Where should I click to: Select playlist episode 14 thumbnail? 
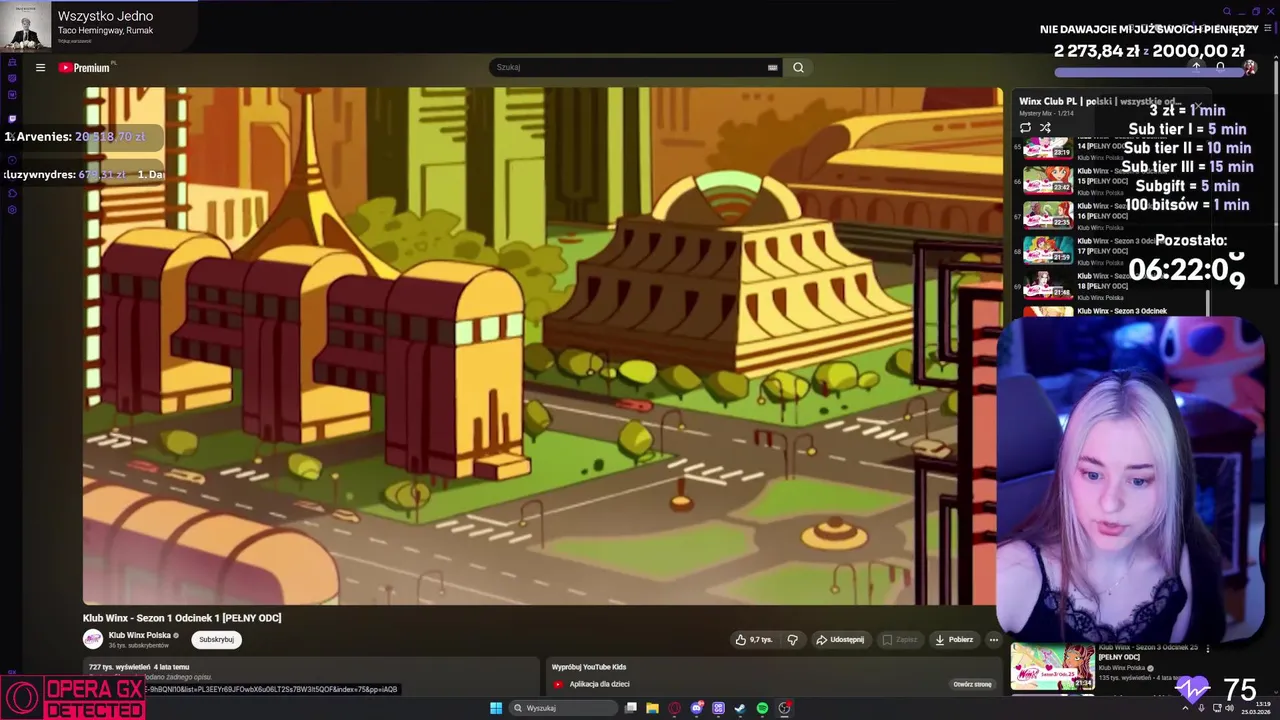coord(1048,148)
